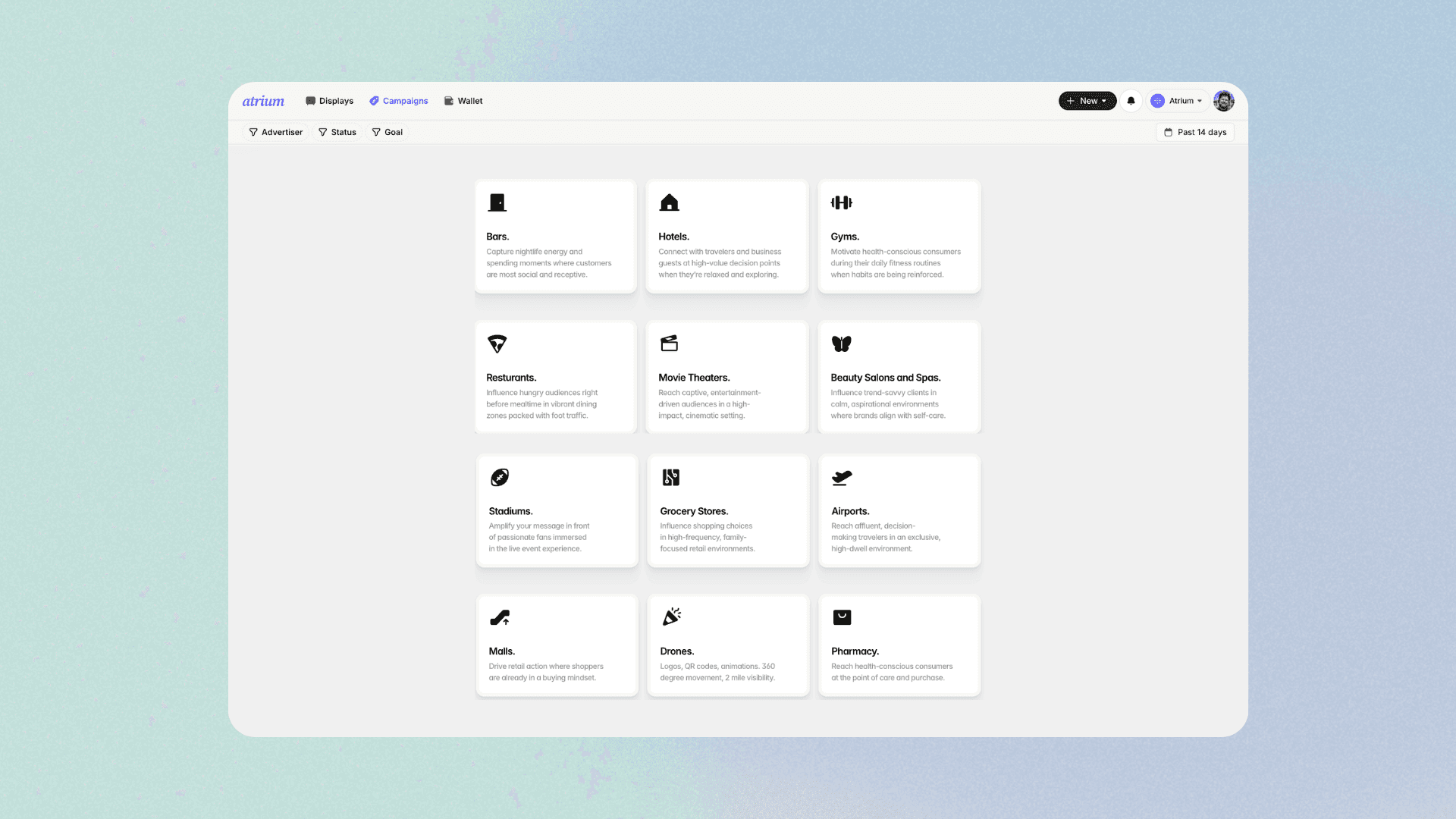Click the notification bell icon
Image resolution: width=1456 pixels, height=819 pixels.
[1131, 101]
